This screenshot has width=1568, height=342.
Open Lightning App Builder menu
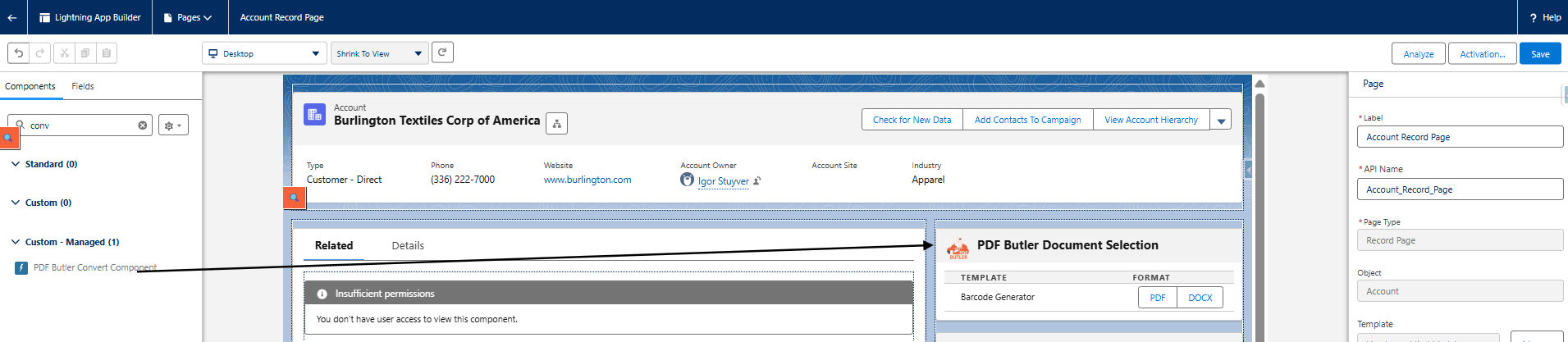(90, 17)
